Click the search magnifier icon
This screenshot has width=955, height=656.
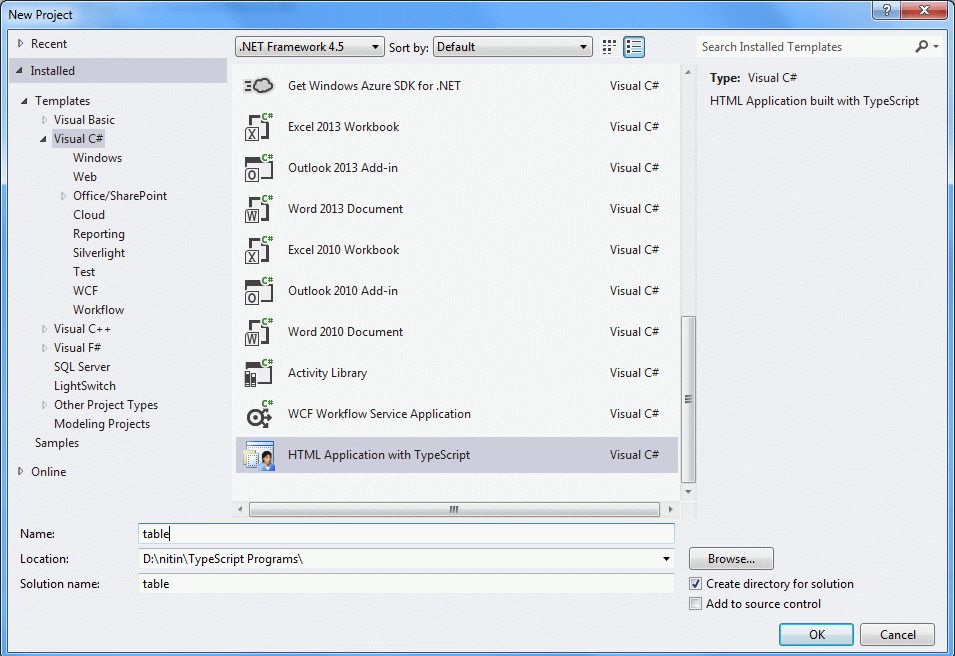[x=922, y=47]
